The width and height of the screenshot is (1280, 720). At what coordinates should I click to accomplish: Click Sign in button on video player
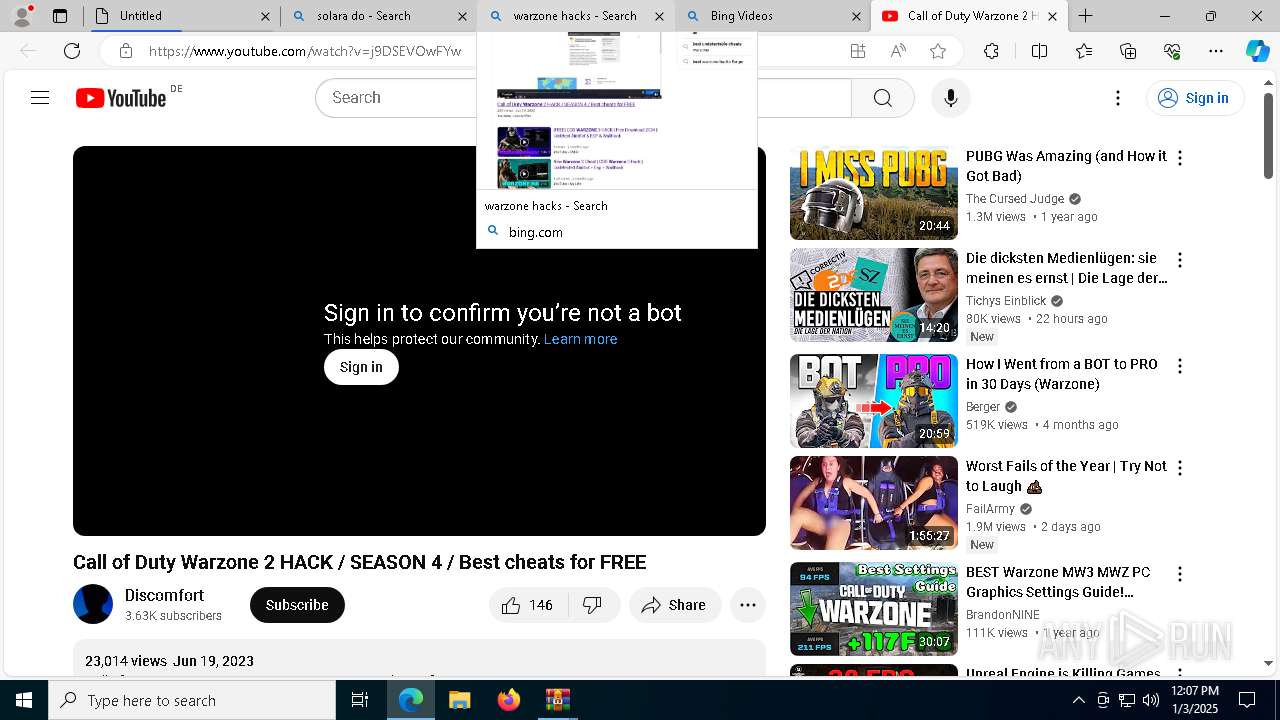pyautogui.click(x=361, y=367)
